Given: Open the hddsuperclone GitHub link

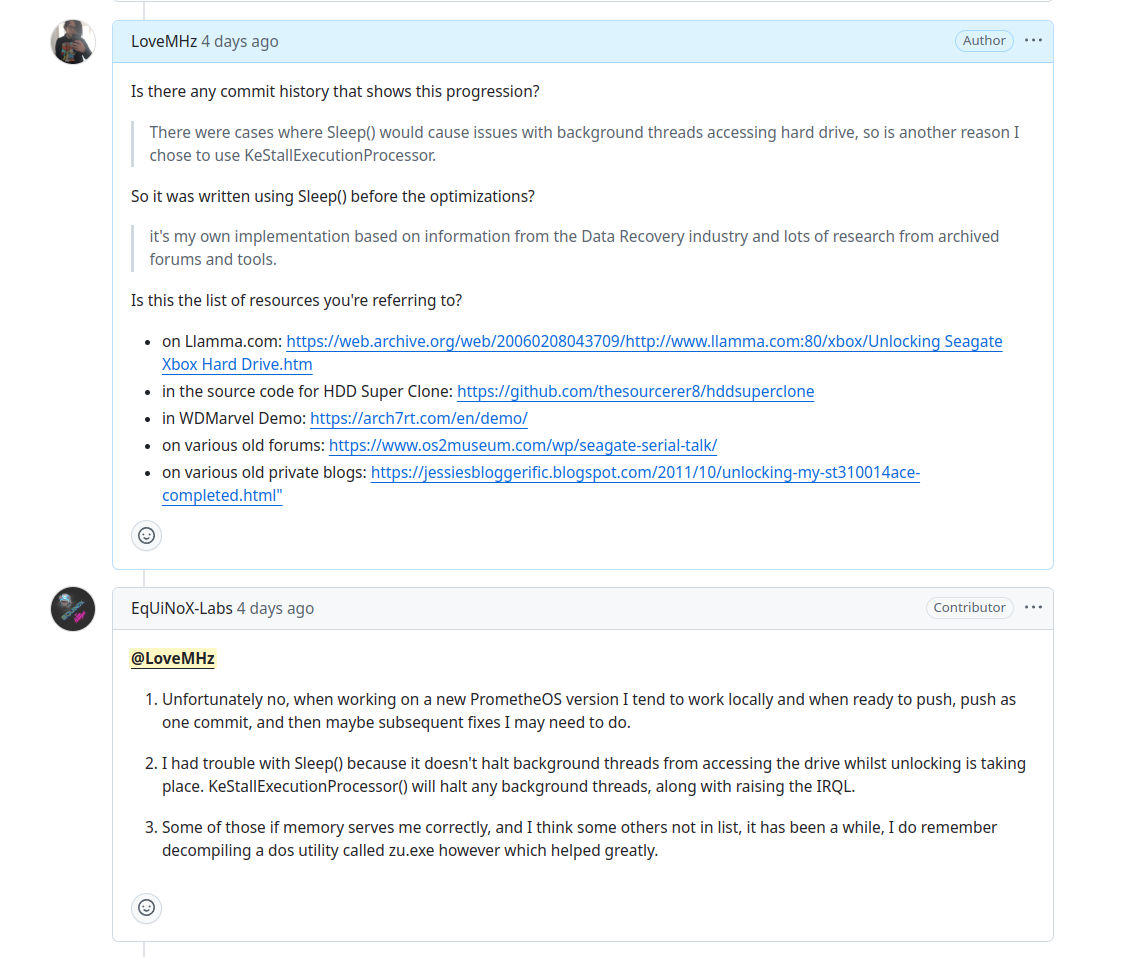Looking at the screenshot, I should point(636,392).
